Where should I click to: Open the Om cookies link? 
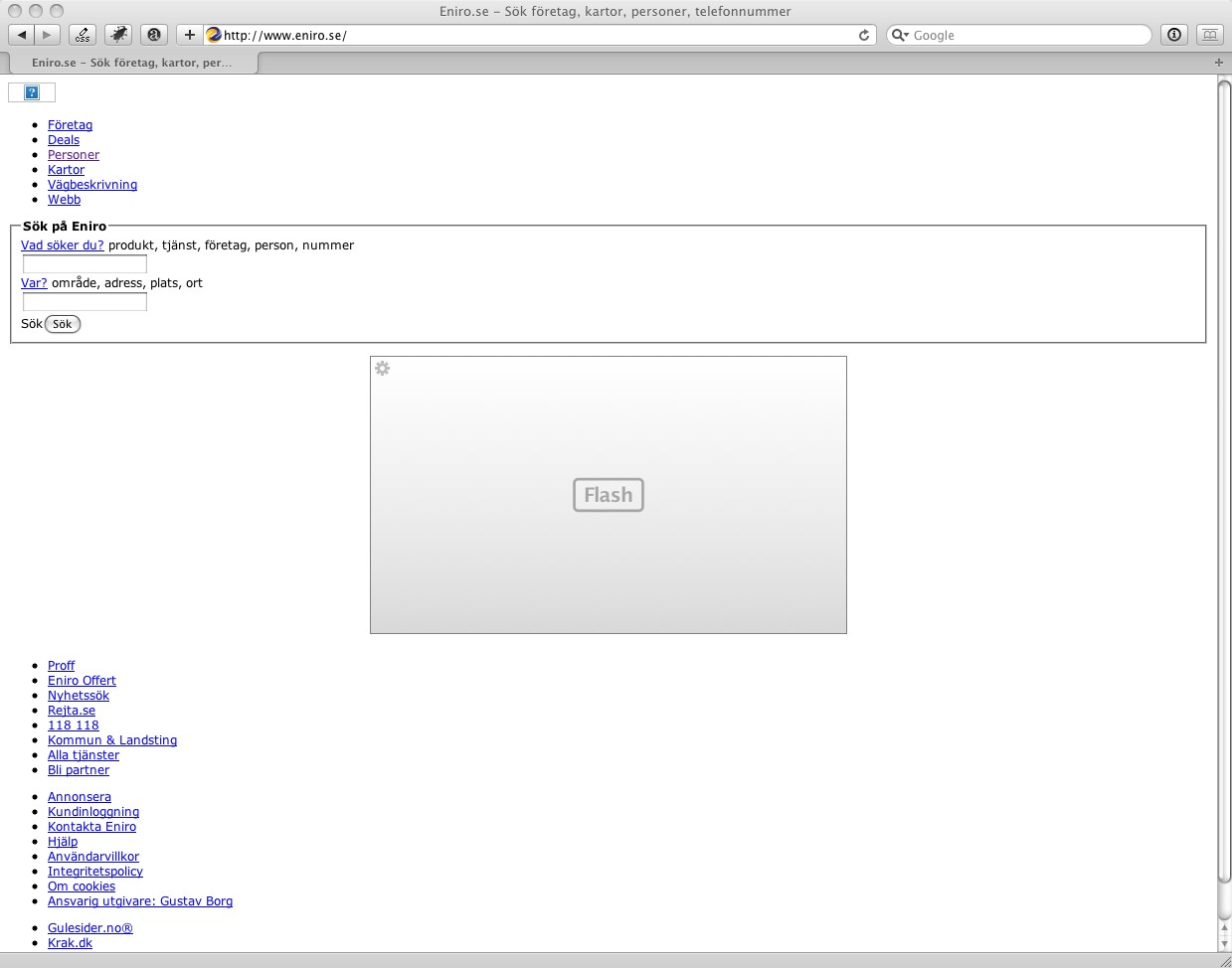[82, 887]
